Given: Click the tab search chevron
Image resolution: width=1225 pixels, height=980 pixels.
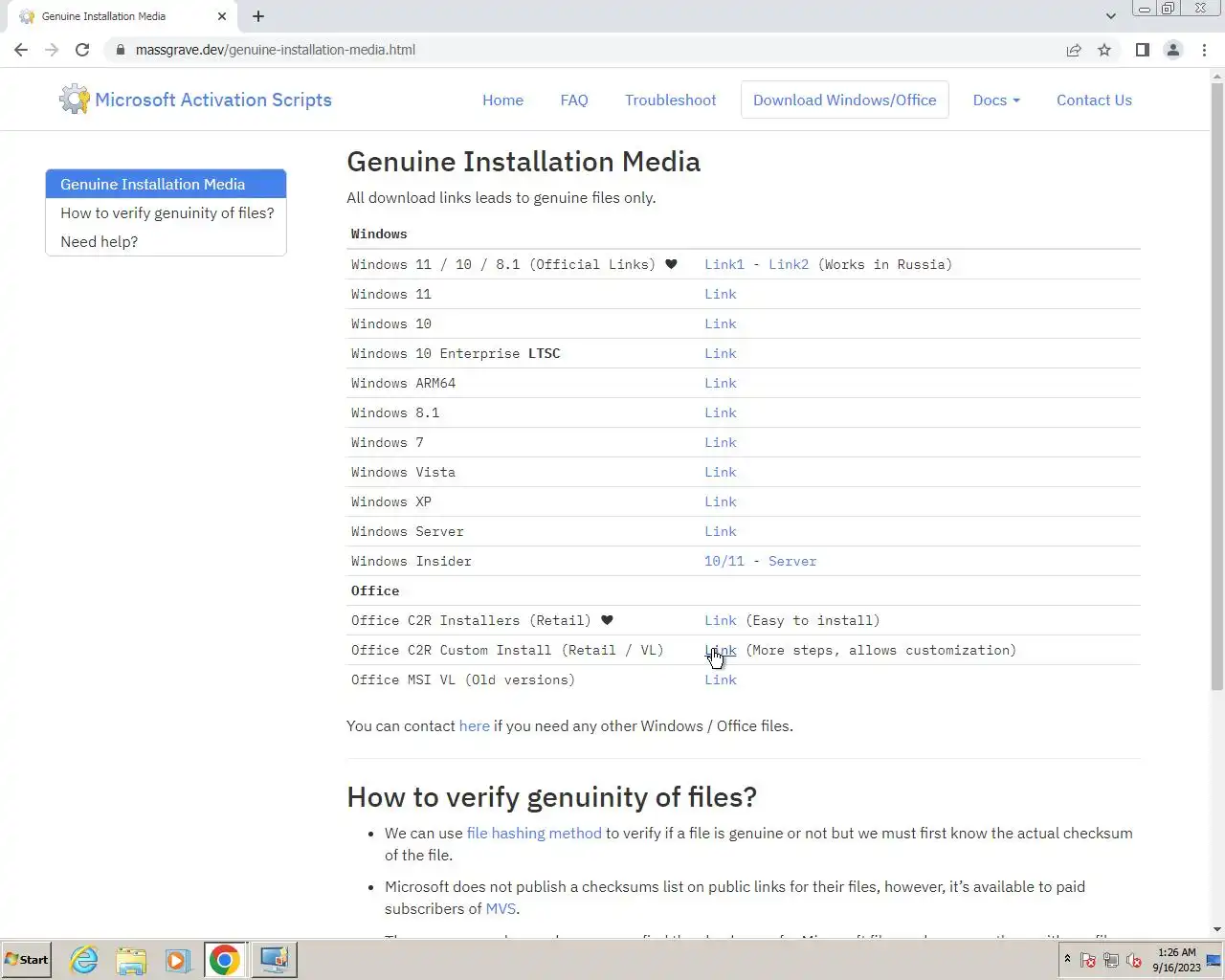Looking at the screenshot, I should [1110, 16].
